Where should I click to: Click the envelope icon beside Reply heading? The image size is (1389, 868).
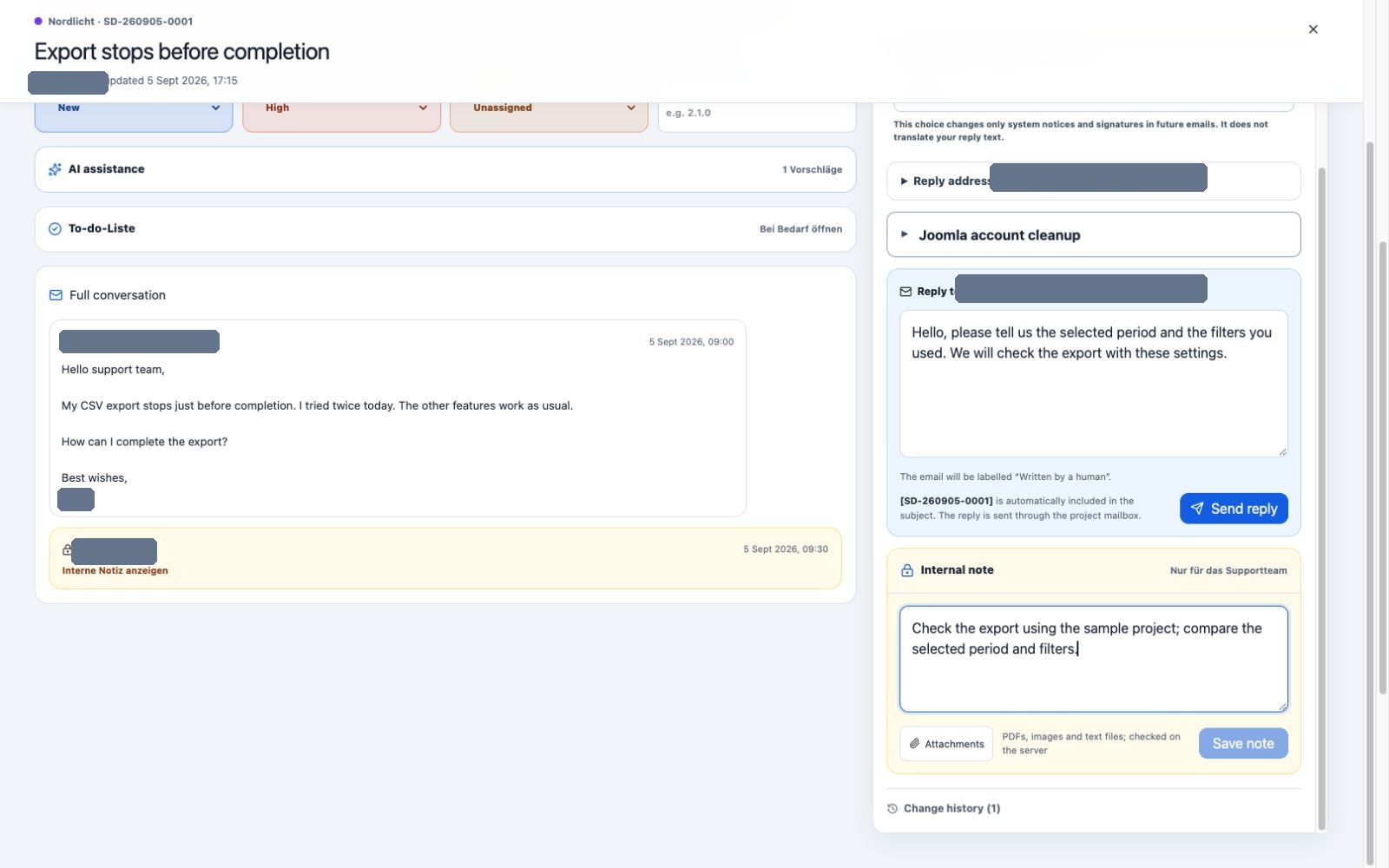pyautogui.click(x=905, y=292)
